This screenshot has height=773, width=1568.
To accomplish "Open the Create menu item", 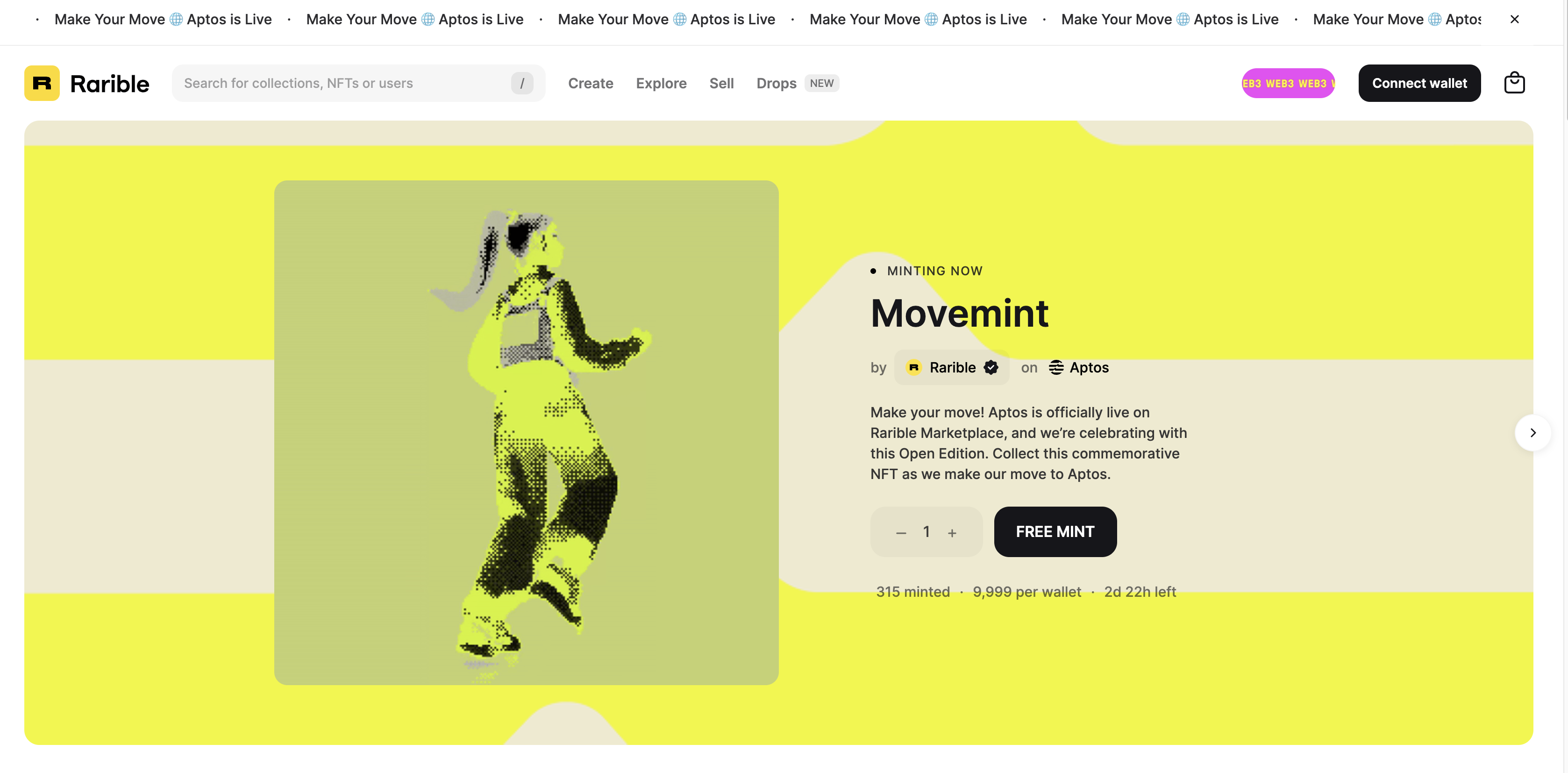I will click(591, 83).
